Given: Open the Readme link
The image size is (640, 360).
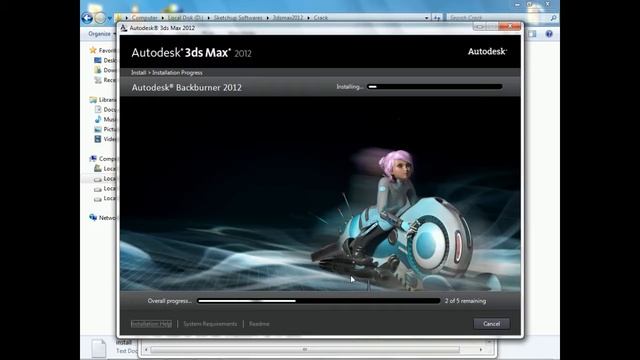Looking at the screenshot, I should [259, 324].
